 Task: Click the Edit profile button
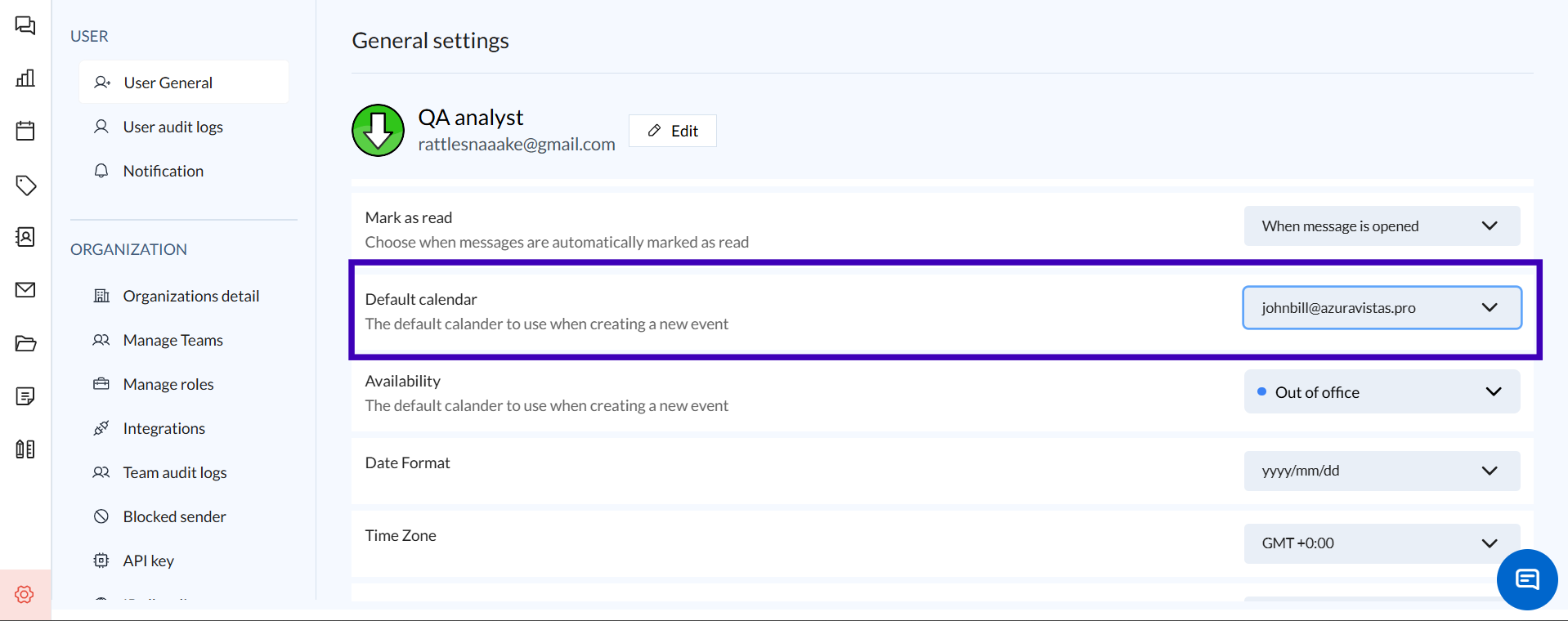(672, 131)
